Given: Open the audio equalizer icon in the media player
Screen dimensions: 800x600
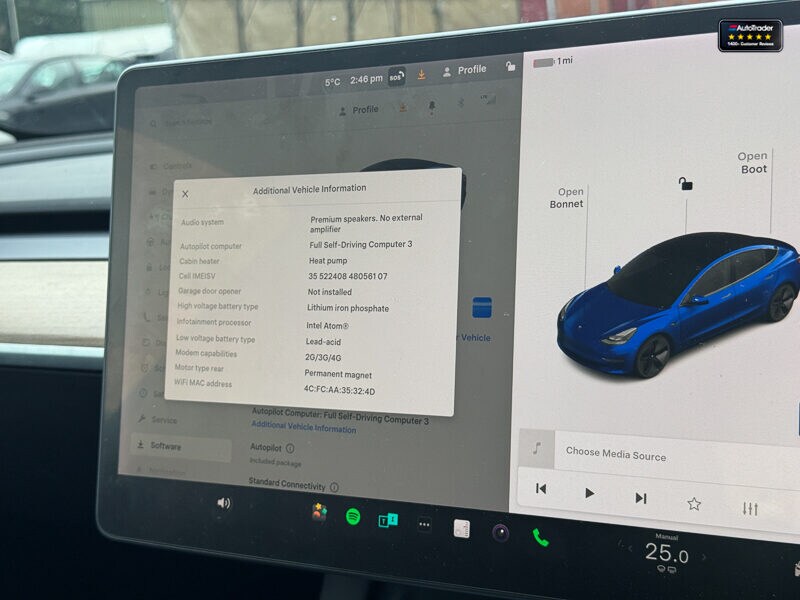Looking at the screenshot, I should point(750,508).
